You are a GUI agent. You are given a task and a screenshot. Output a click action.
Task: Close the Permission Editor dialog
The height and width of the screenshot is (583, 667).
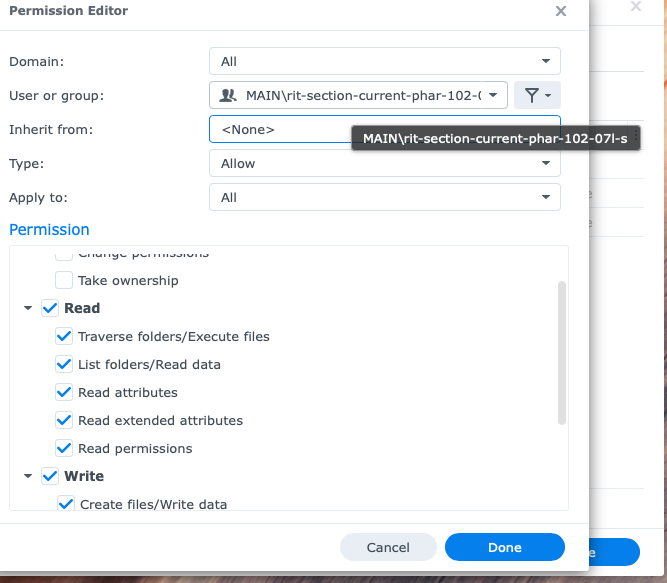561,11
